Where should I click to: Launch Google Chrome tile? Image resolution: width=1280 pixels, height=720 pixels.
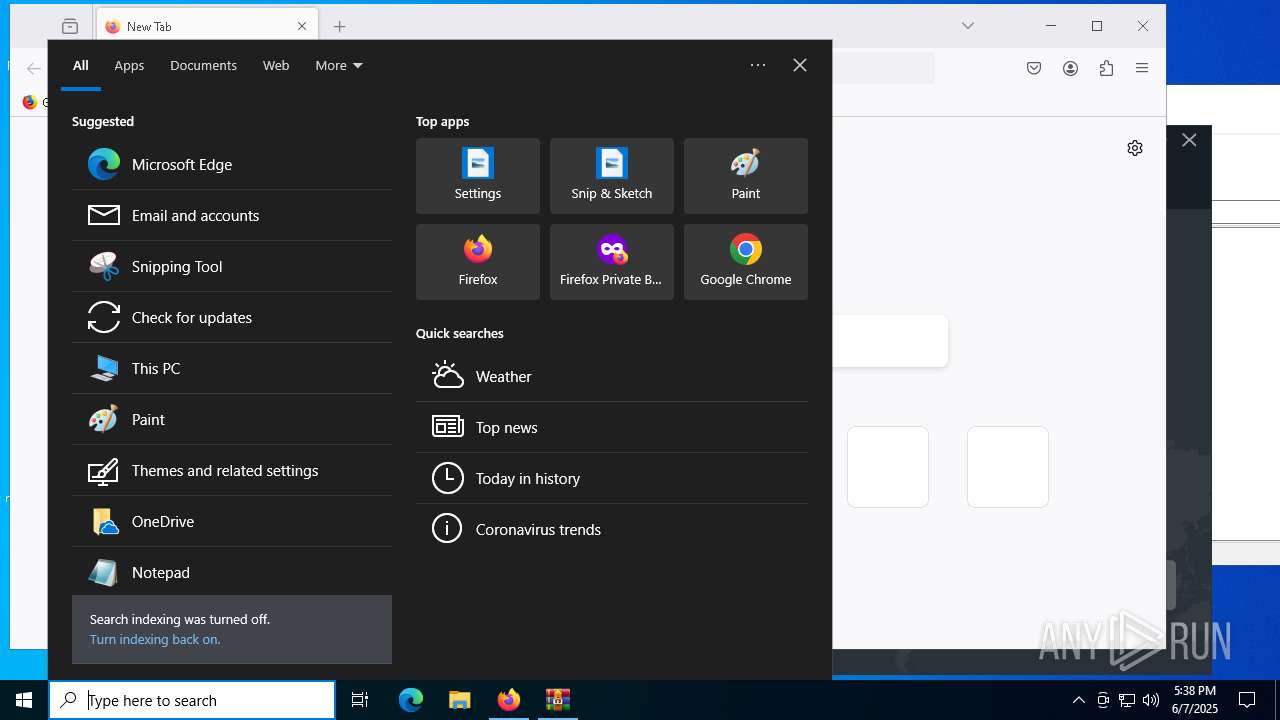coord(746,262)
